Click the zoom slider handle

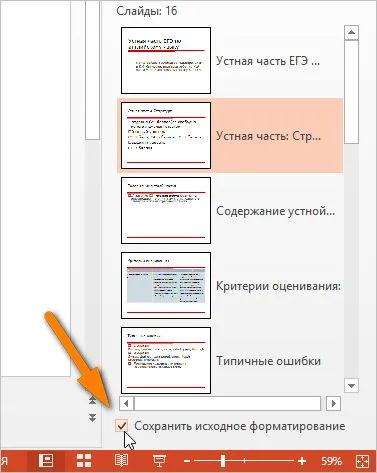(223, 461)
